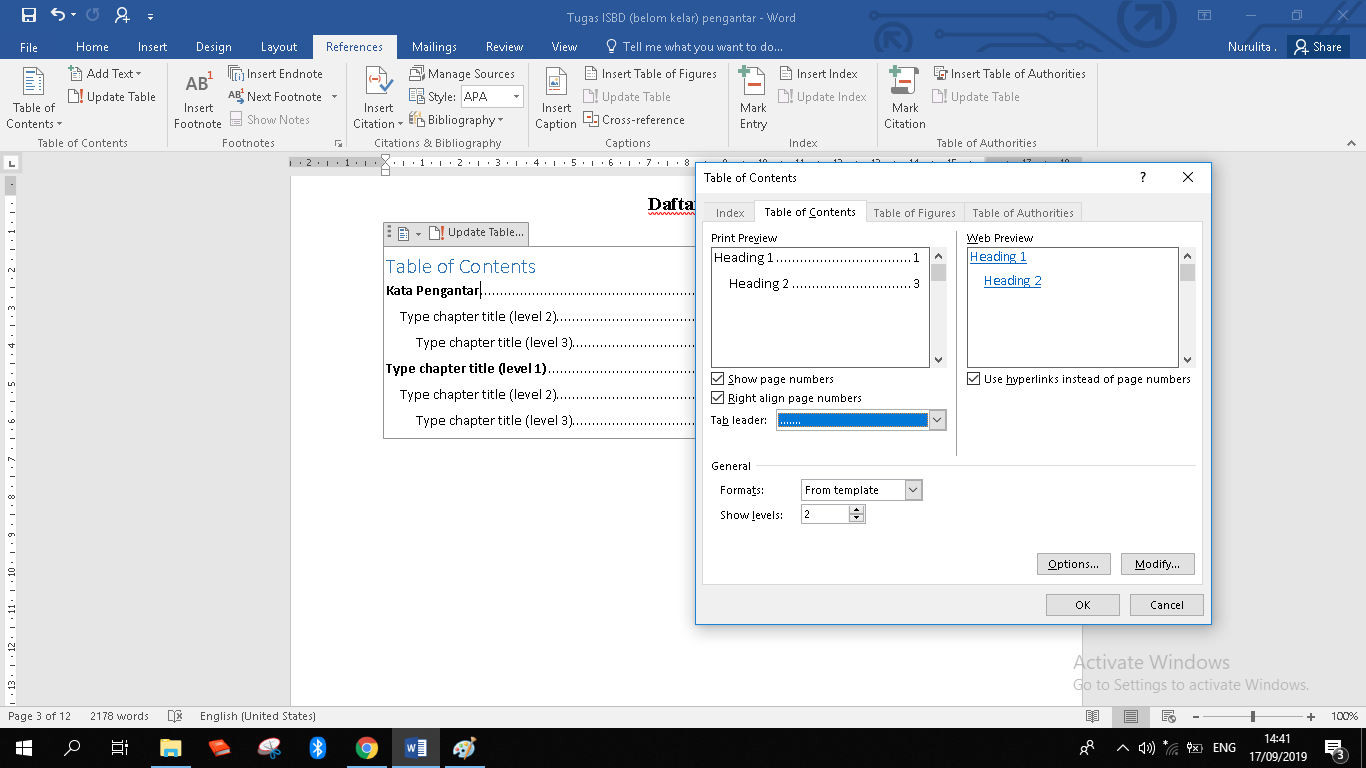Viewport: 1366px width, 768px height.
Task: Disable Use hyperlinks instead of page numbers
Action: pyautogui.click(x=974, y=379)
